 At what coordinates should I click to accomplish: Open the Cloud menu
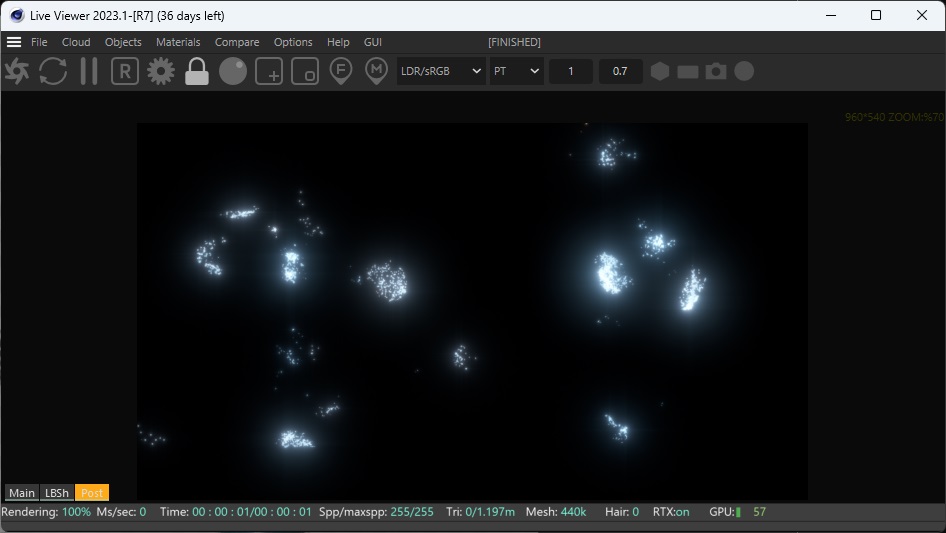76,42
